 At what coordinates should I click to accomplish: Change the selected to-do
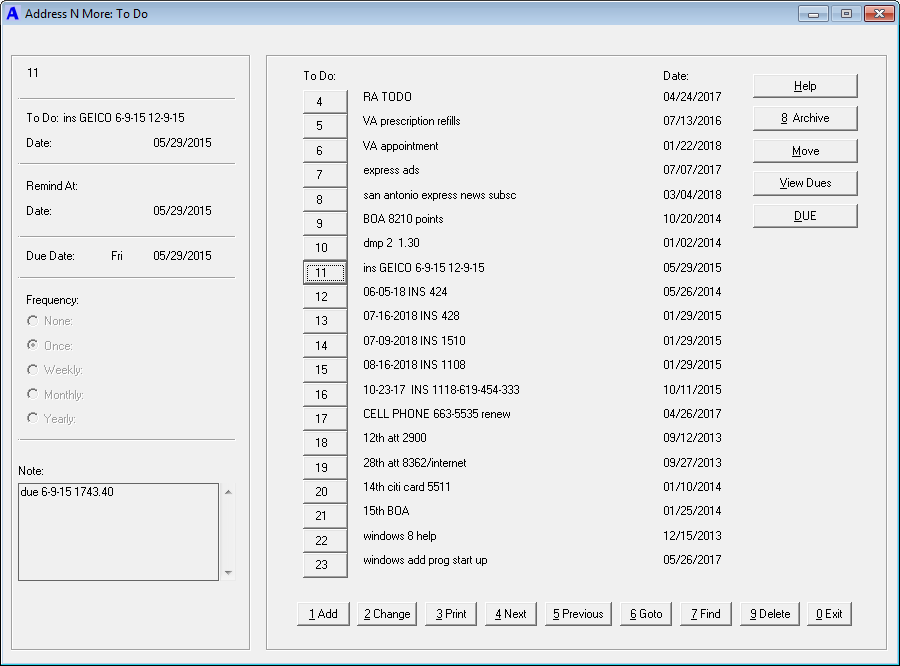pos(386,613)
